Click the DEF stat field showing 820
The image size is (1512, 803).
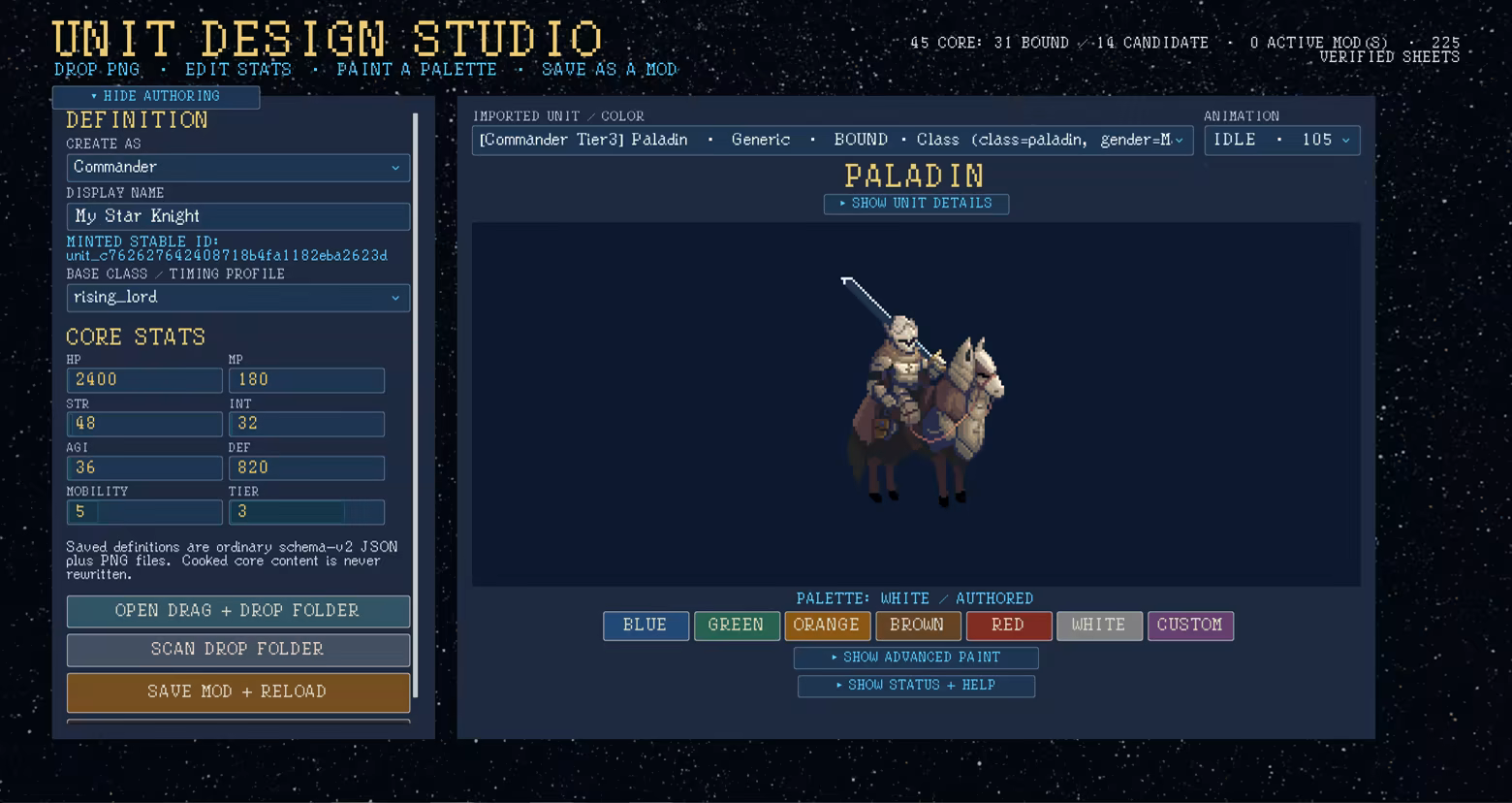pos(306,468)
